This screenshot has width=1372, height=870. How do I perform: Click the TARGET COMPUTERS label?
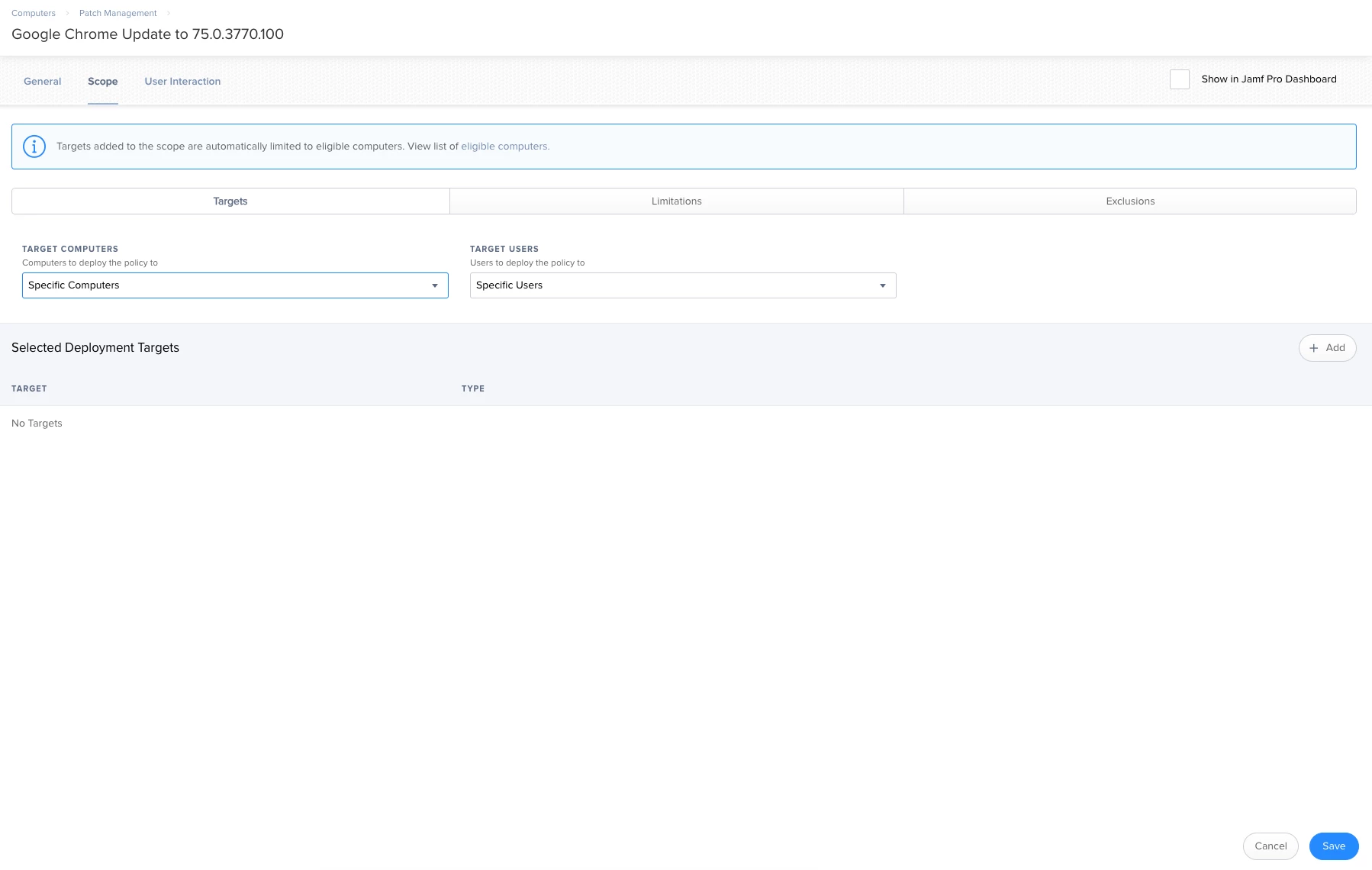tap(70, 250)
